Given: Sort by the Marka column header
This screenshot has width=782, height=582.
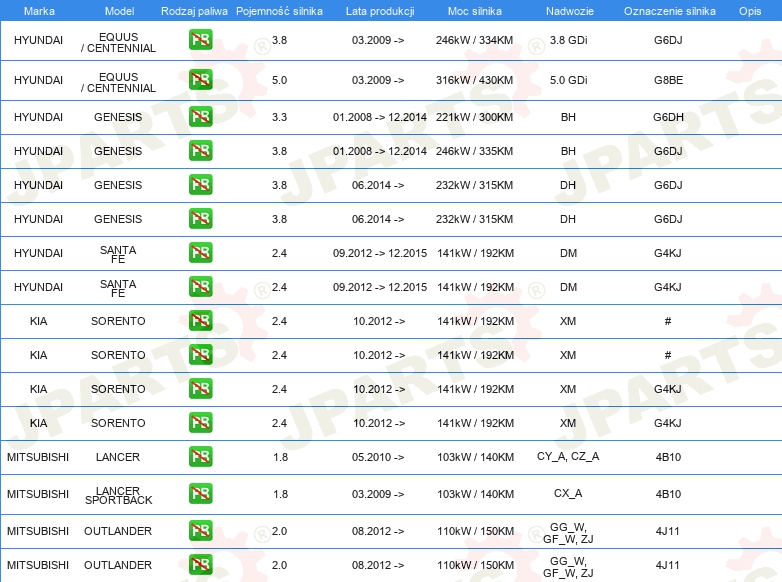Looking at the screenshot, I should pos(38,11).
